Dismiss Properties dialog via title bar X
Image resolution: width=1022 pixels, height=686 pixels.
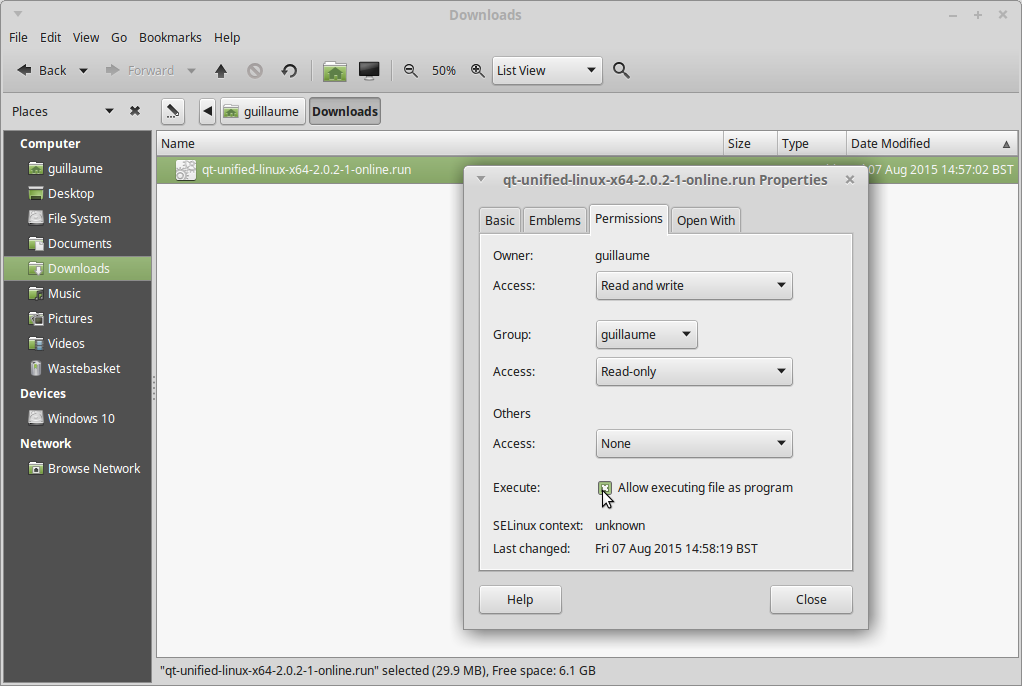849,179
